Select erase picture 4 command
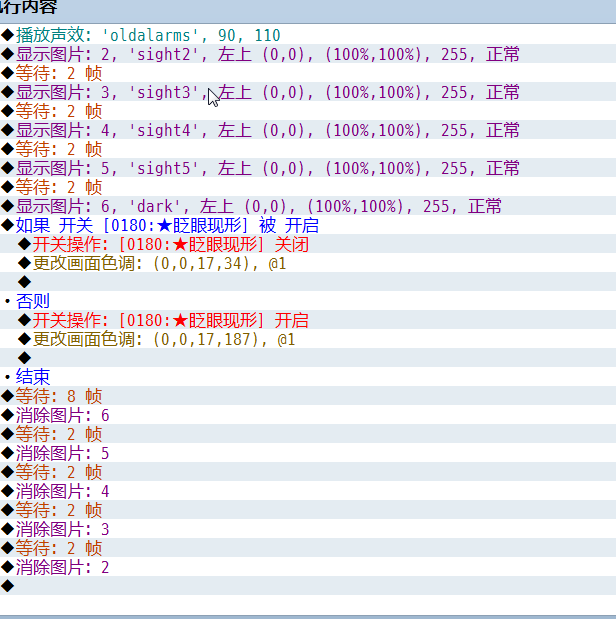Image resolution: width=616 pixels, height=619 pixels. click(x=308, y=491)
